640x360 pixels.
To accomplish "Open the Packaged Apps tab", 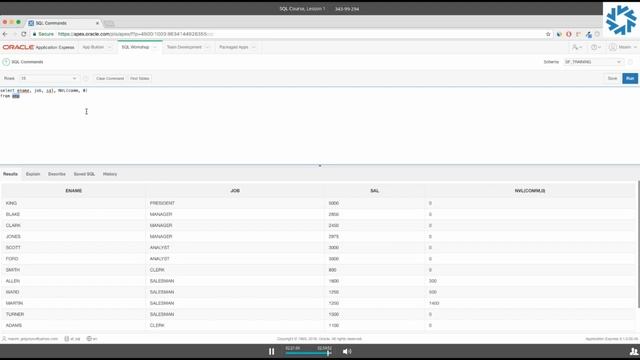I will click(x=233, y=47).
